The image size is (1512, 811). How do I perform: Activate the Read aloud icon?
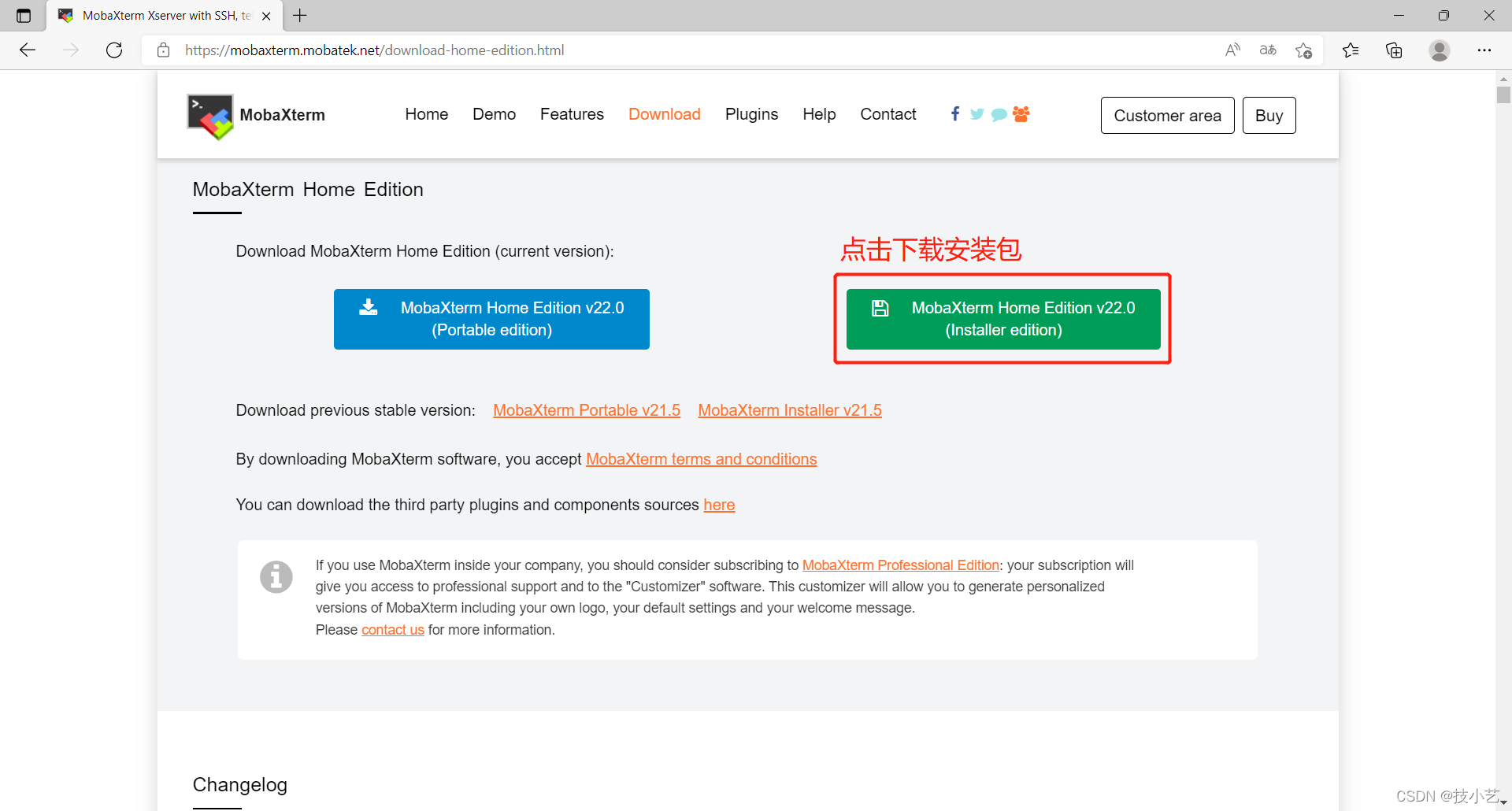tap(1233, 50)
